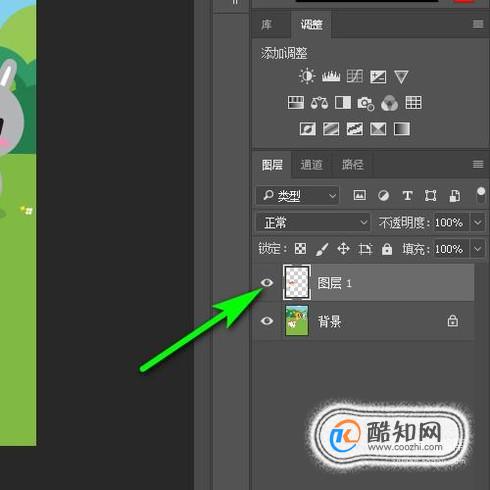Screen dimensions: 490x490
Task: Click the lock icon on 背景 layer
Action: point(452,321)
